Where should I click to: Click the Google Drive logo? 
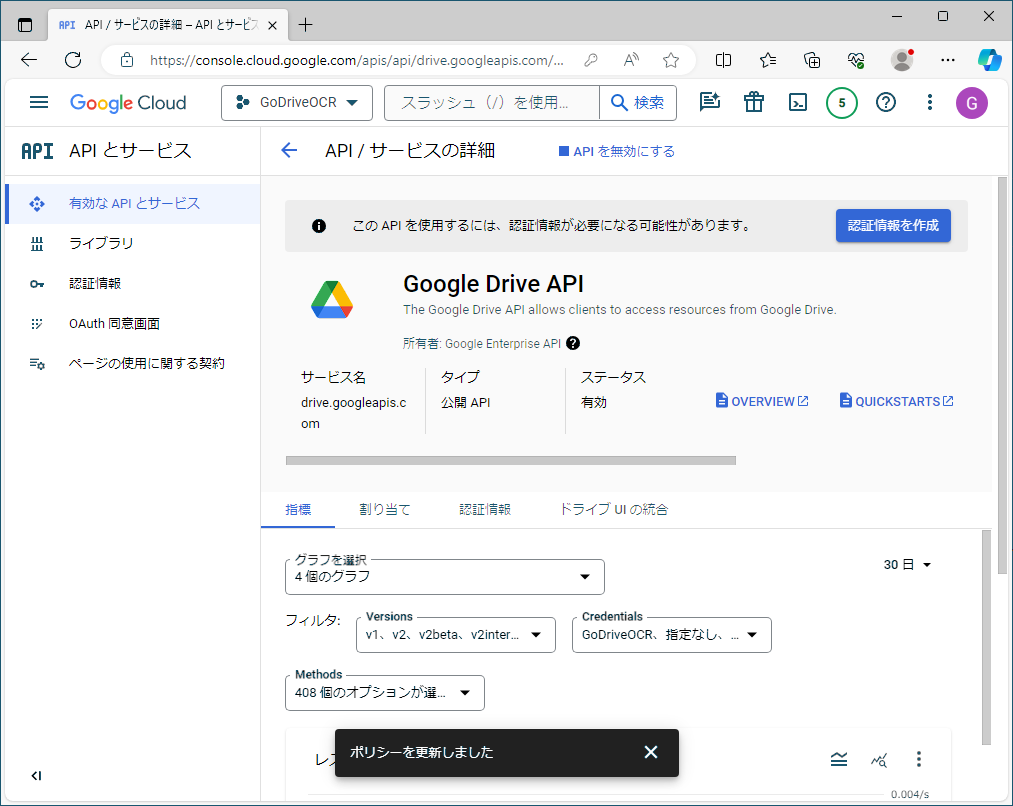[332, 300]
